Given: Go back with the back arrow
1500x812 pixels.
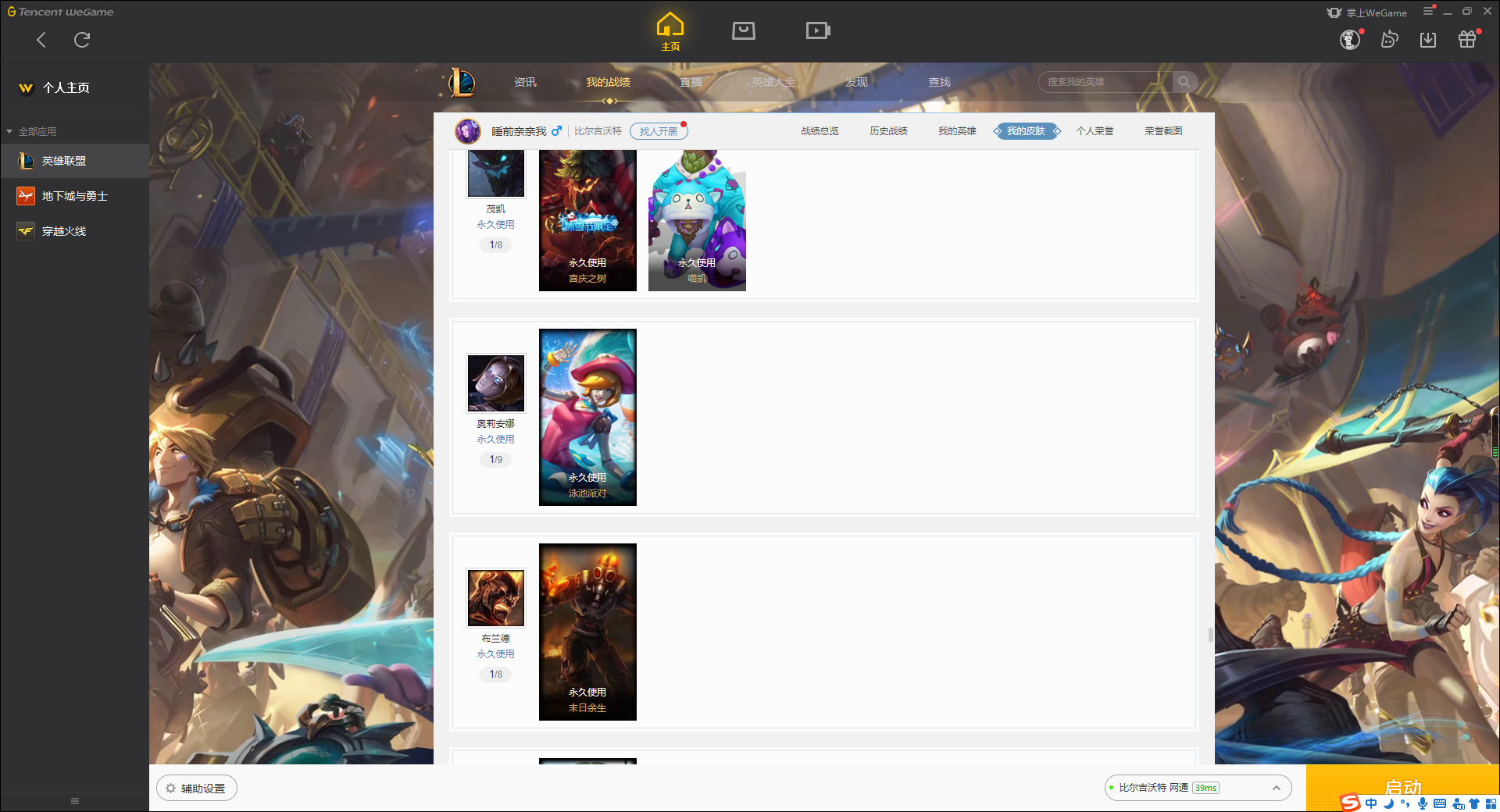Looking at the screenshot, I should point(41,40).
